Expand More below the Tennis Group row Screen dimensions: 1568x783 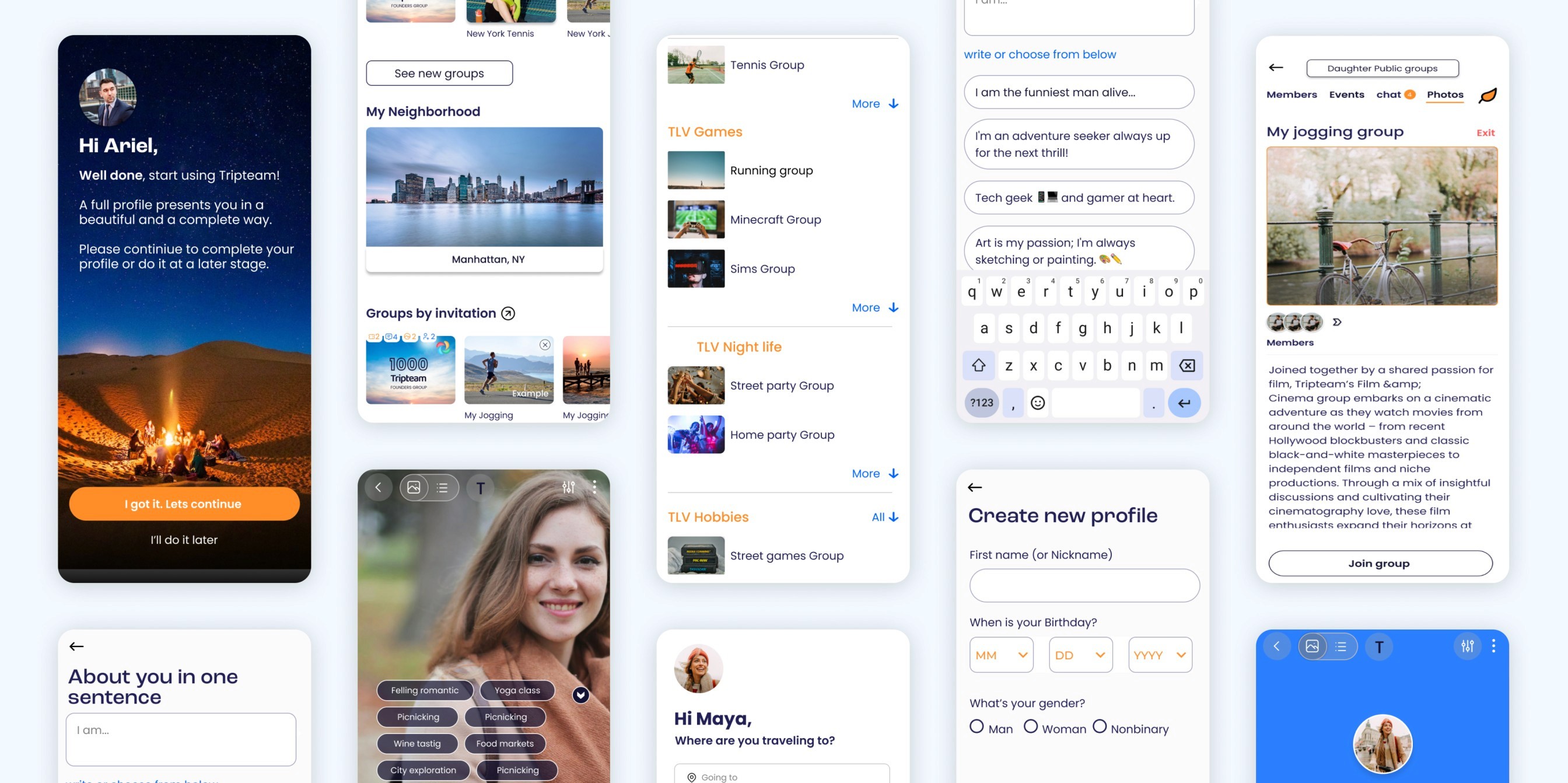tap(874, 103)
